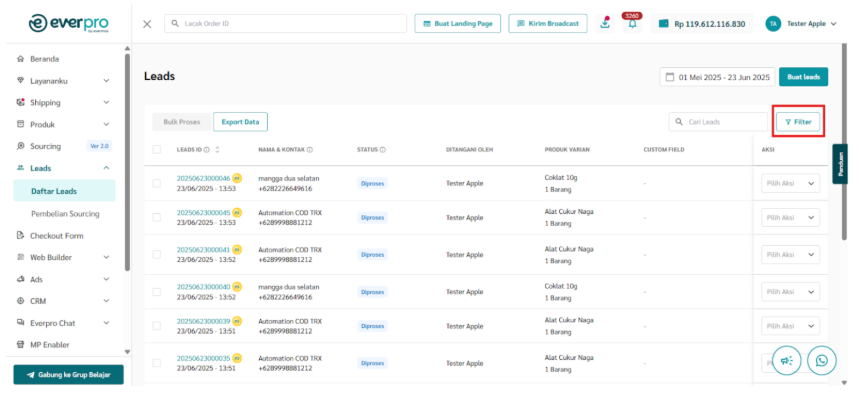Click the Lacak Order ID search field
Image resolution: width=859 pixels, height=394 pixels.
pyautogui.click(x=285, y=24)
